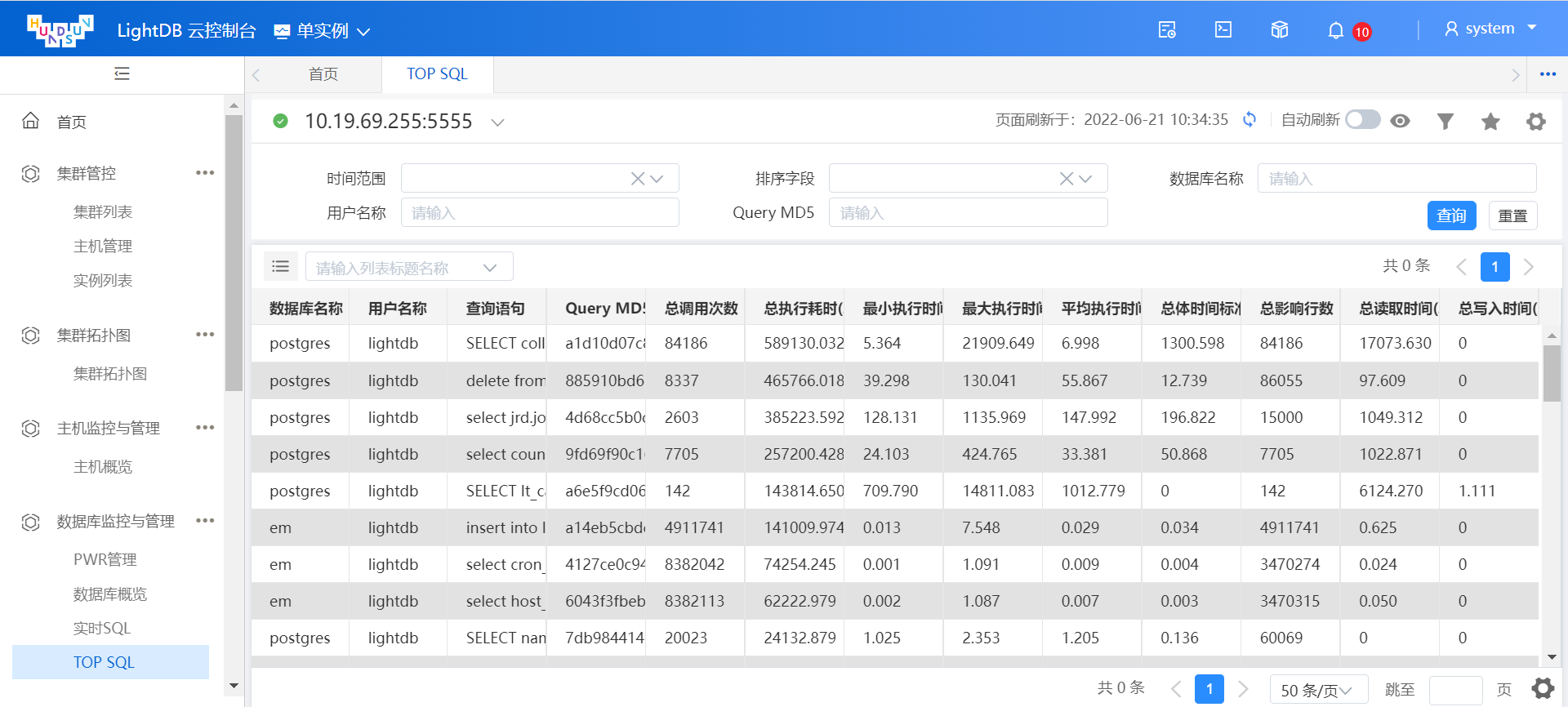Open the system user menu

coord(1490,29)
